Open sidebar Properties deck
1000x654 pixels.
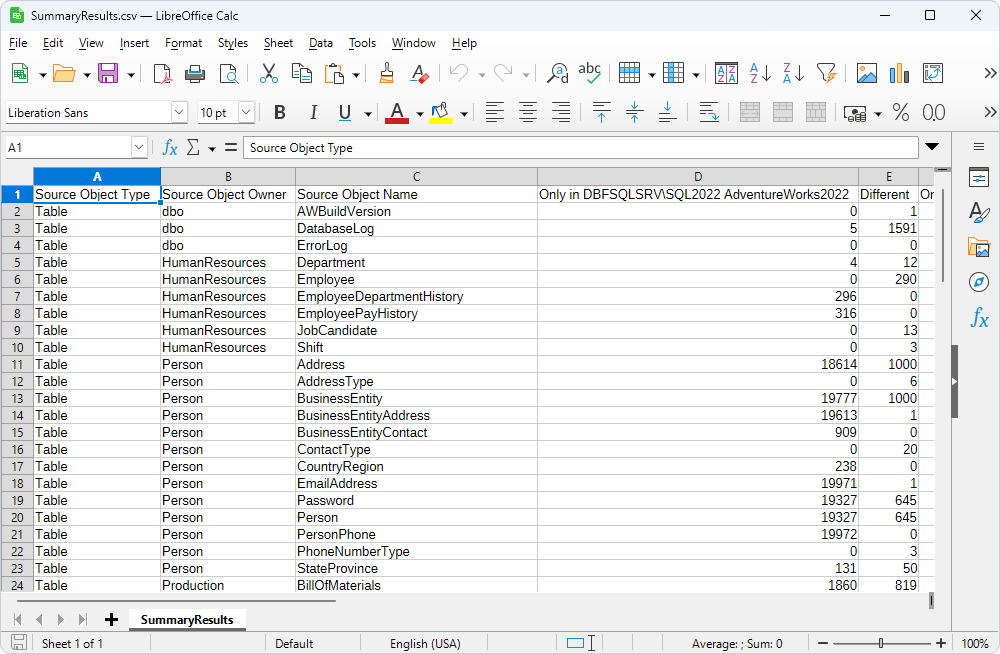(x=978, y=177)
